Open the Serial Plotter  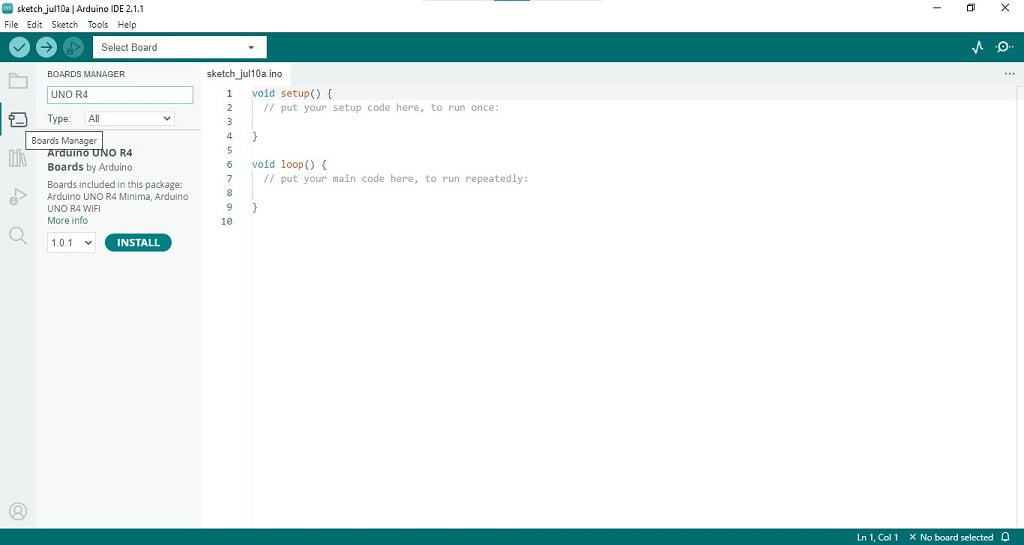[978, 47]
